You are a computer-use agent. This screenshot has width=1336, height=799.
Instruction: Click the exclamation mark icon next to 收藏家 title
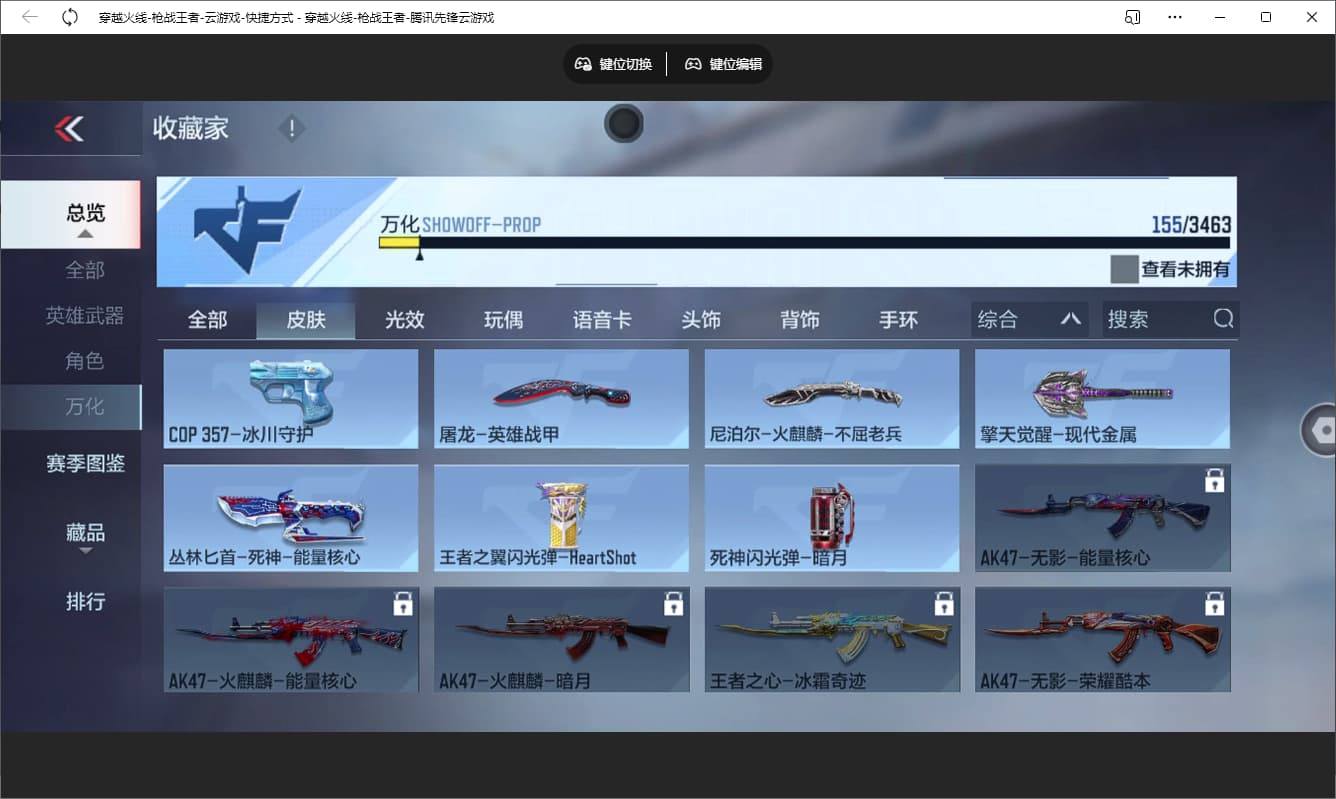(291, 128)
